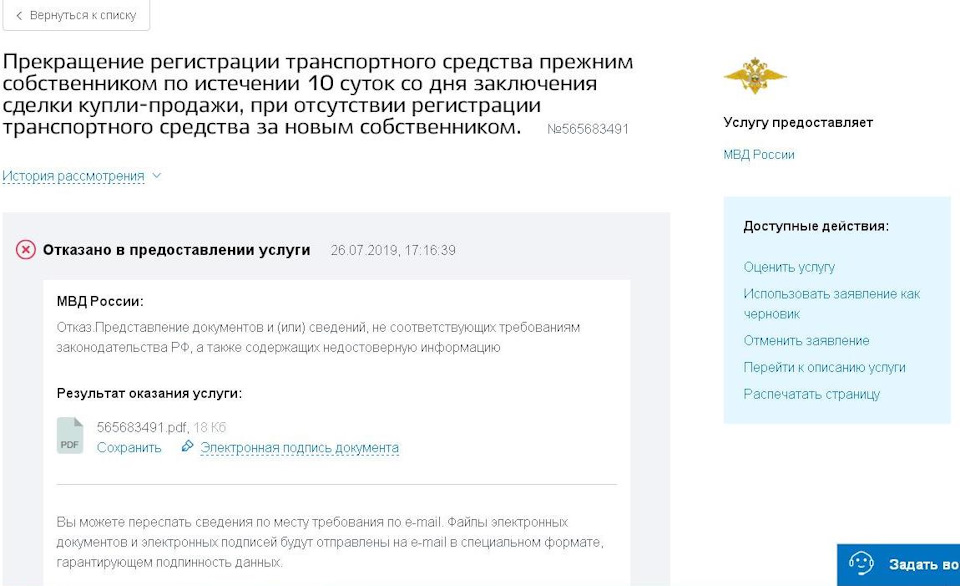960x586 pixels.
Task: Click the chat assistant face icon
Action: tap(861, 563)
